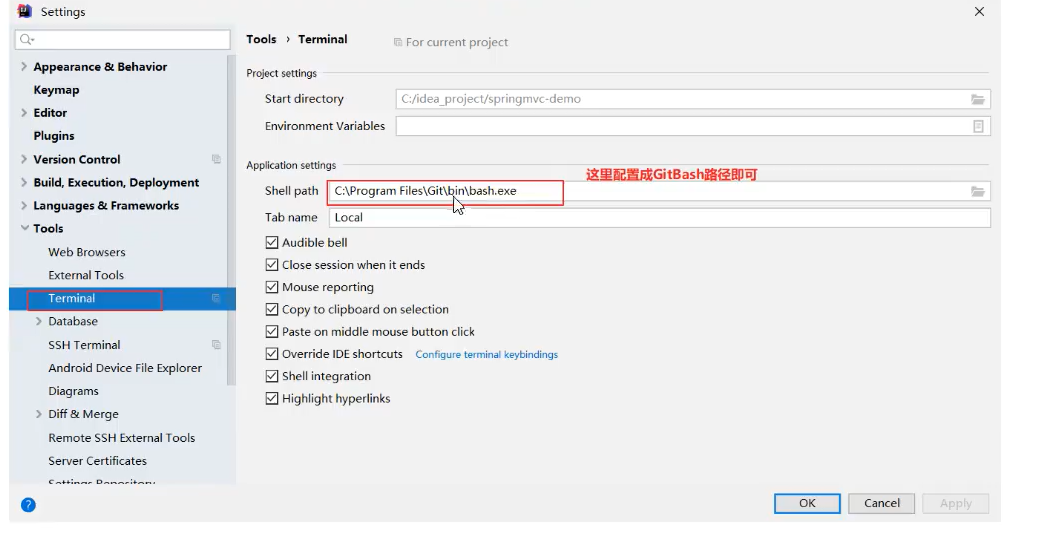This screenshot has width=1048, height=541.
Task: Open Android Device File Explorer settings
Action: pos(125,368)
